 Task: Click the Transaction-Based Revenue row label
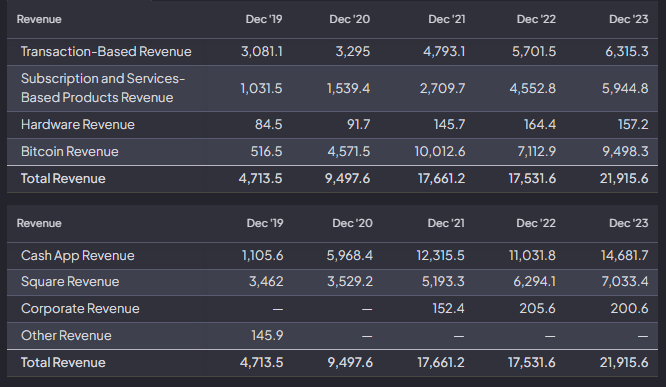(x=106, y=51)
